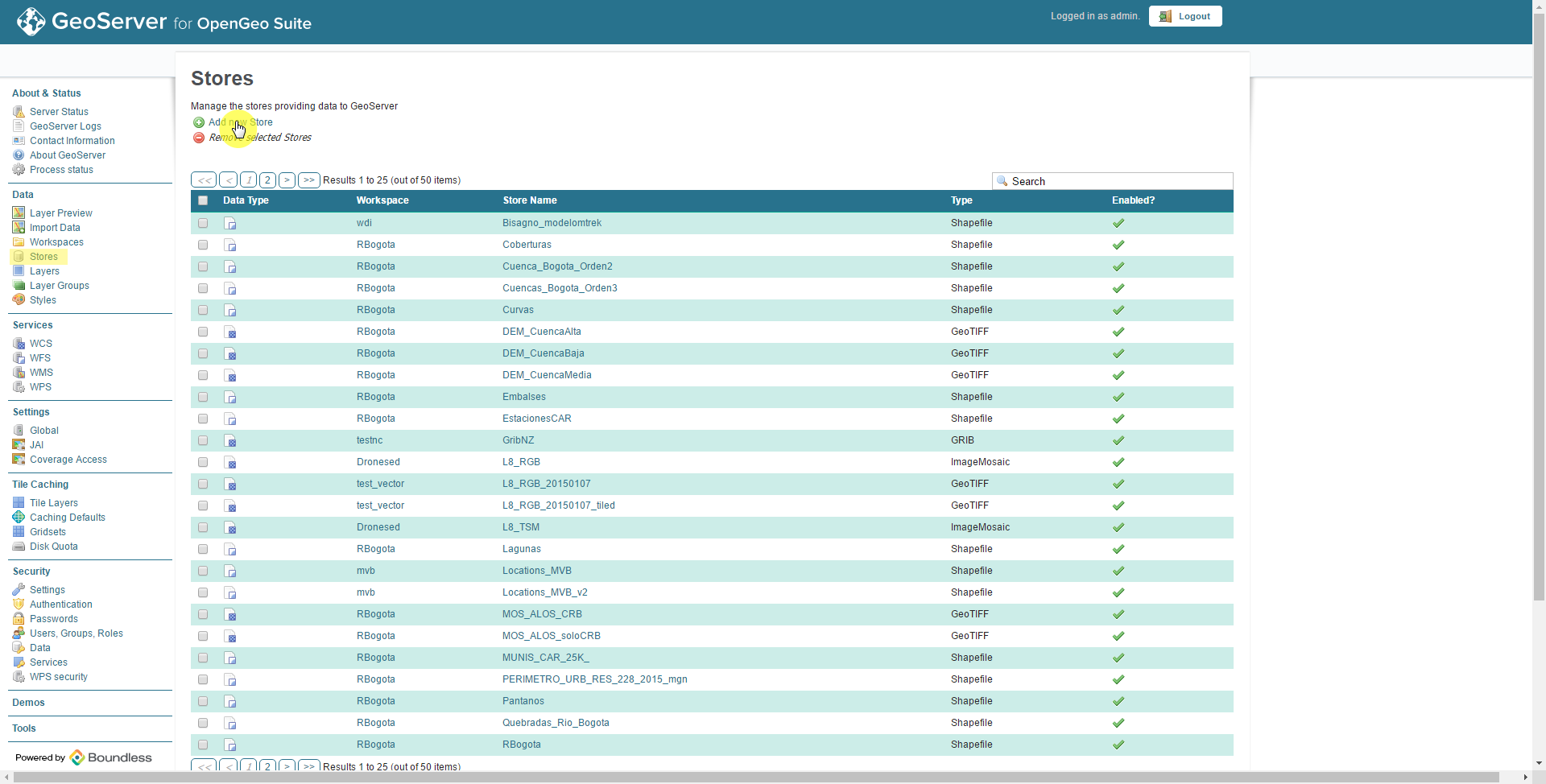Open the Demos section

point(28,703)
